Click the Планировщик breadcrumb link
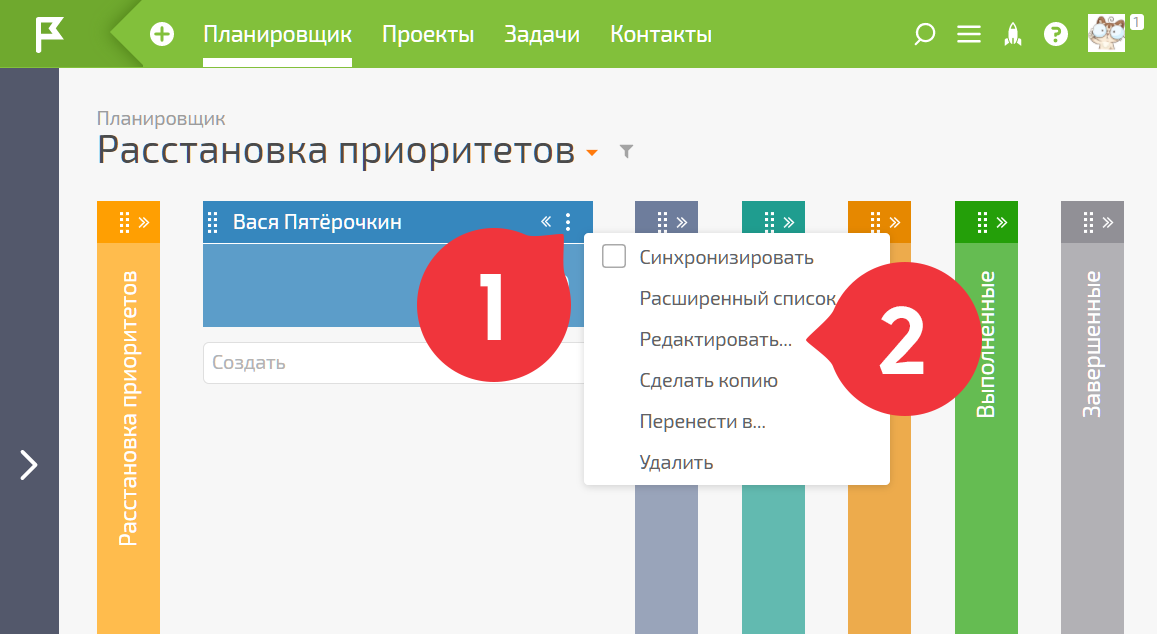This screenshot has height=634, width=1157. tap(161, 118)
